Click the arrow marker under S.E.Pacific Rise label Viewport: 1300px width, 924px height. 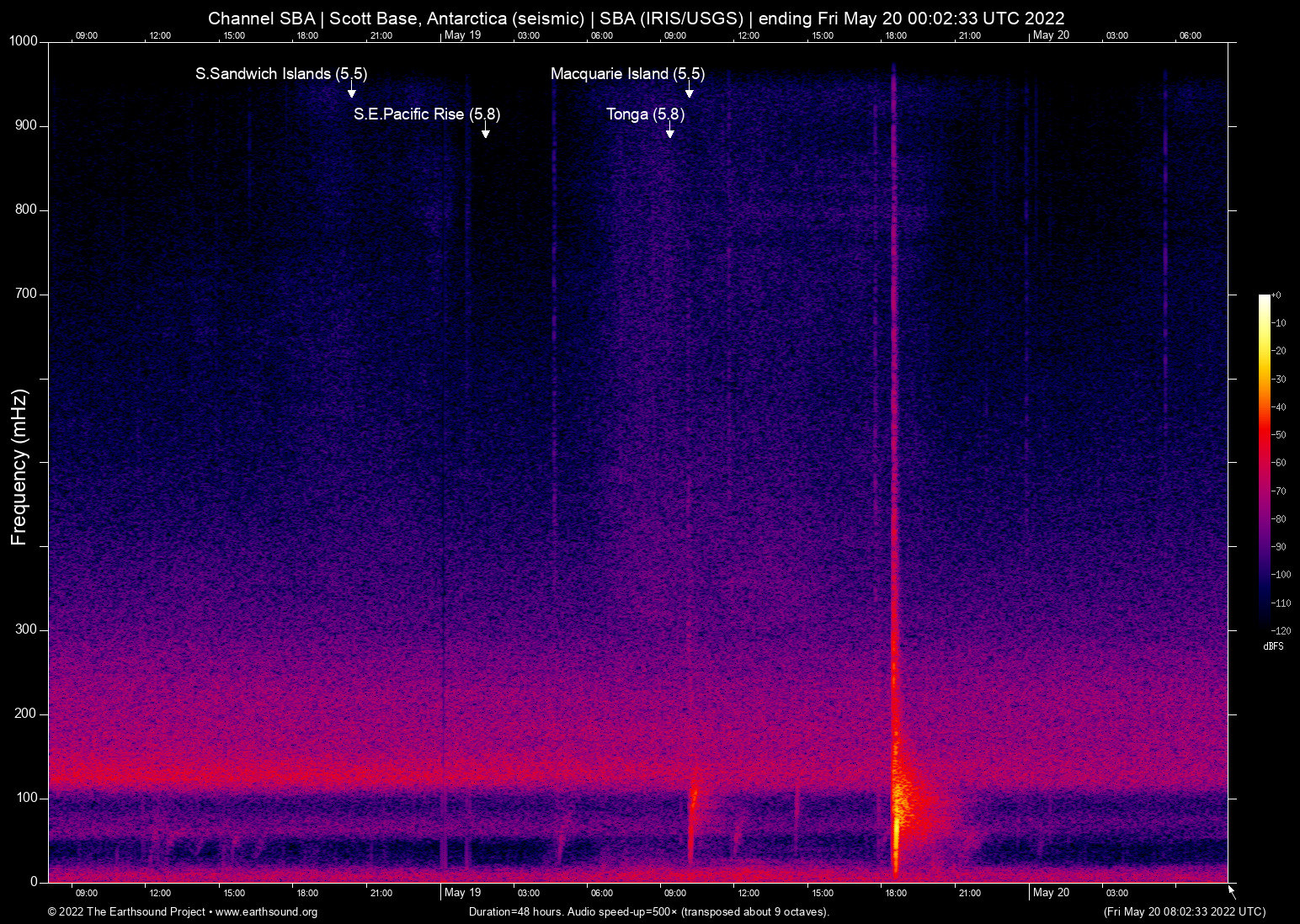[x=485, y=132]
